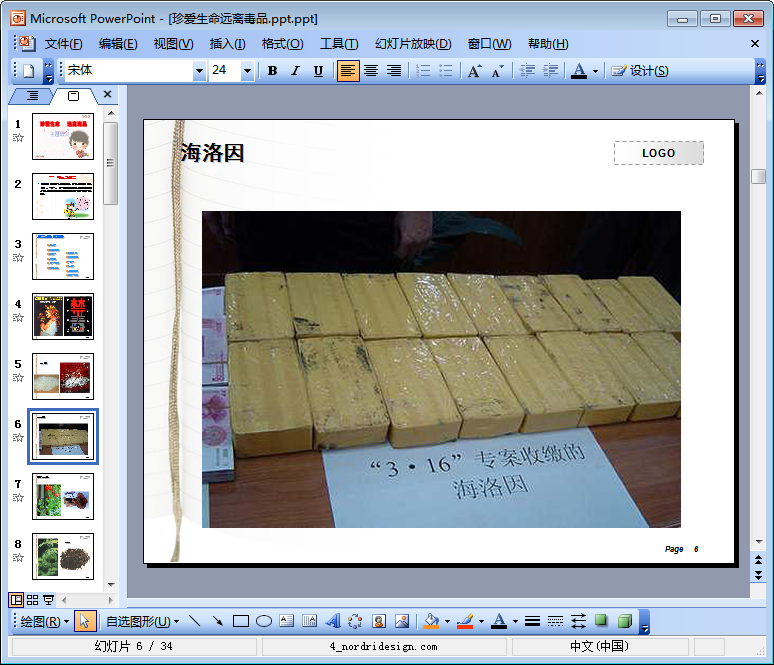Open 视图(V) menu
The height and width of the screenshot is (665, 774).
click(173, 44)
